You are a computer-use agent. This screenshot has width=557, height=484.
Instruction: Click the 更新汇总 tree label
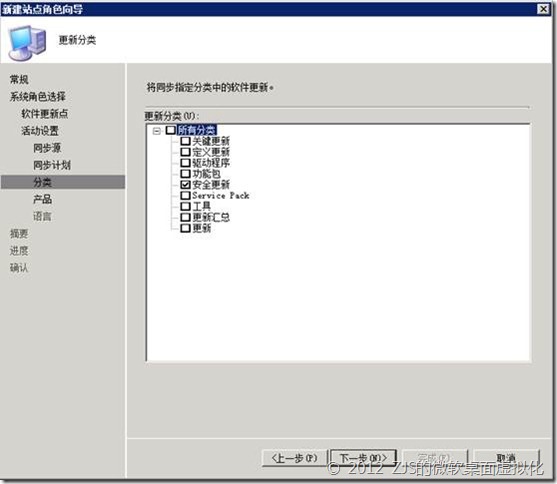[x=211, y=217]
